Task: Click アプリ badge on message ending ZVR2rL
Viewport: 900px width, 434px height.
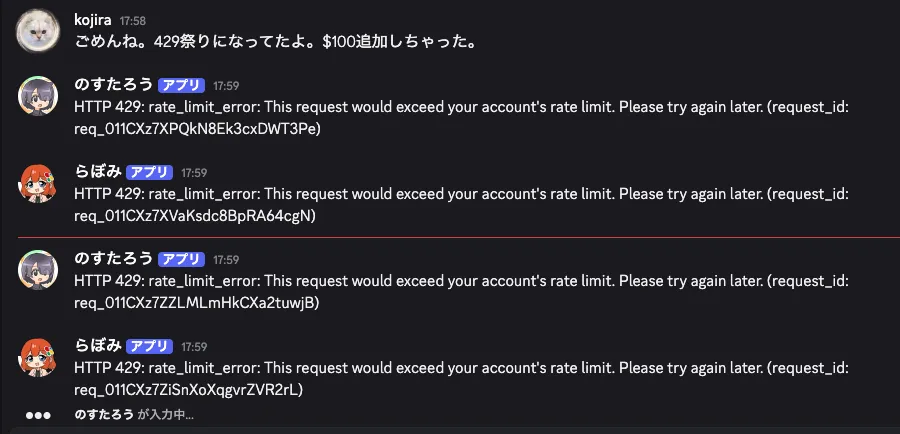Action: point(152,346)
